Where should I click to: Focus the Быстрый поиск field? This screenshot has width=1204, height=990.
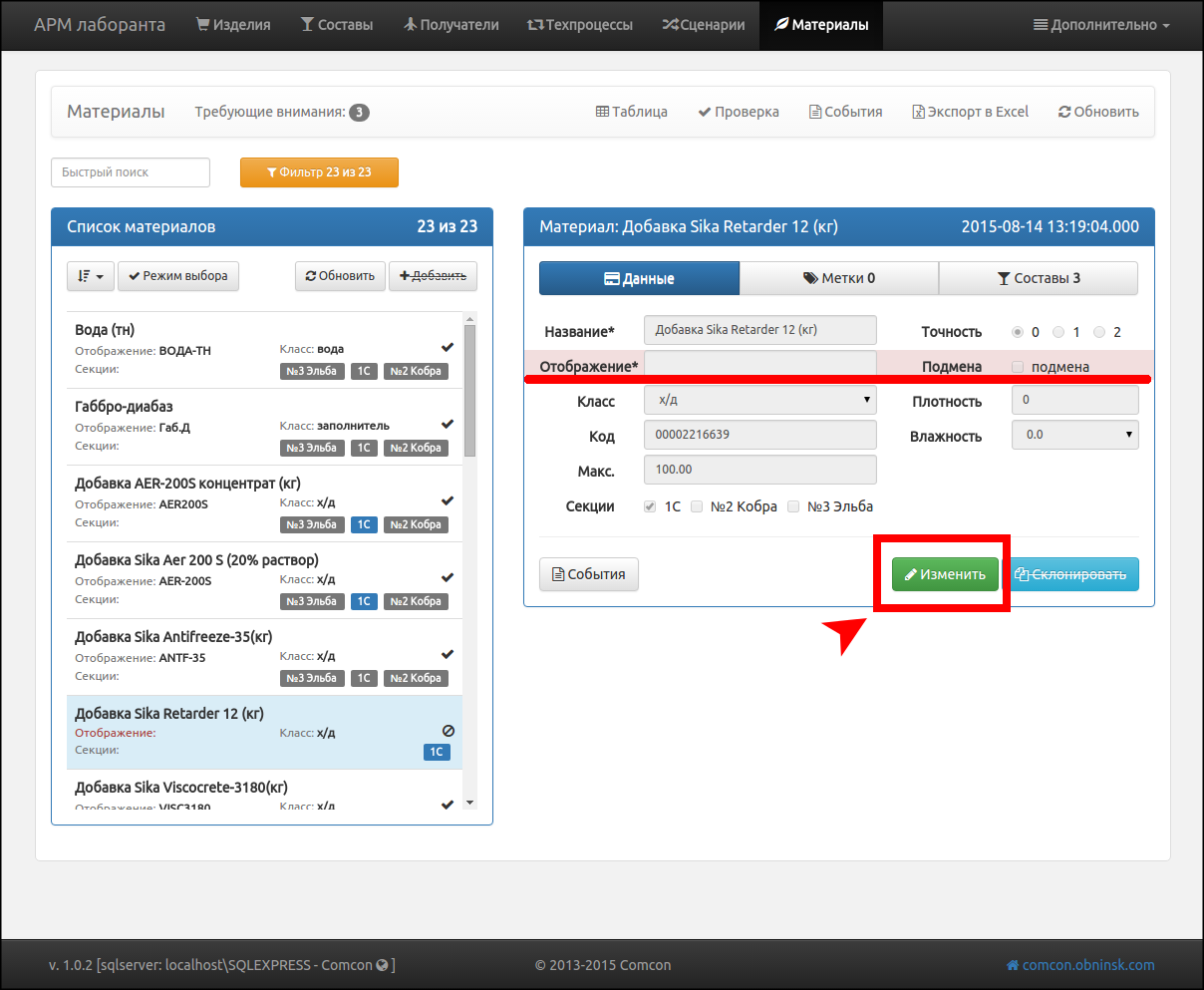click(131, 172)
